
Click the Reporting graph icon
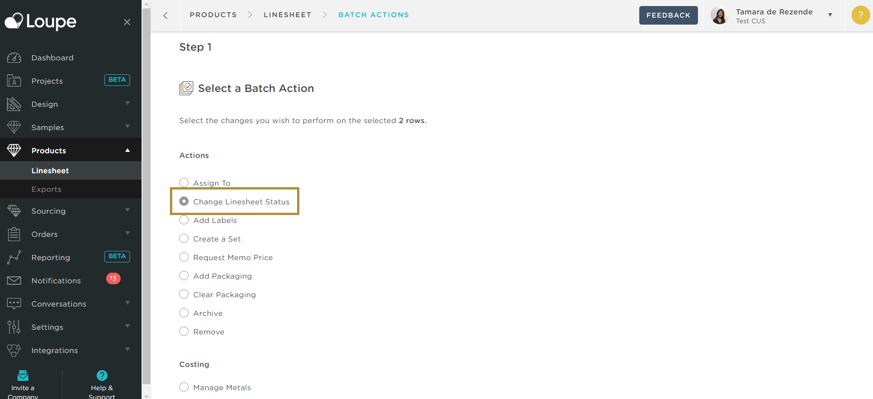pyautogui.click(x=14, y=258)
